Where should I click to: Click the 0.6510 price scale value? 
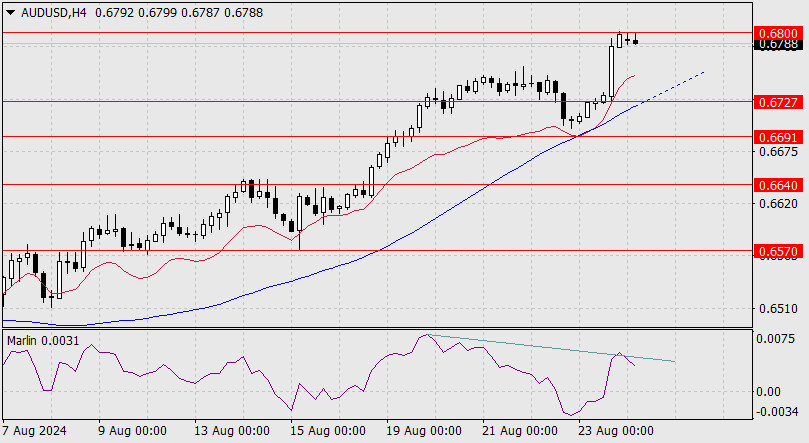pyautogui.click(x=778, y=309)
